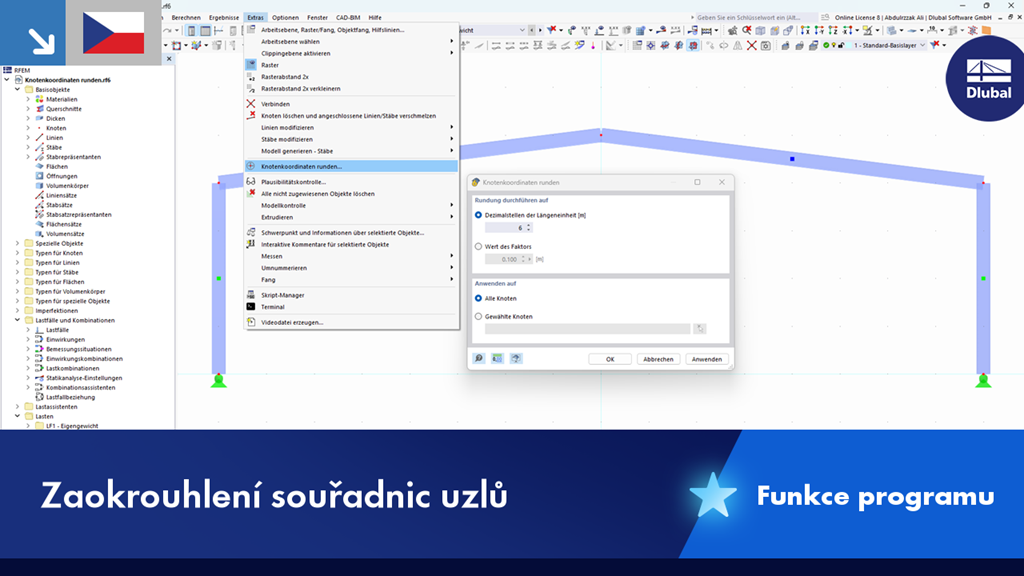Click Knotenkoordinaten runden.rf6 model name in tree

click(68, 80)
